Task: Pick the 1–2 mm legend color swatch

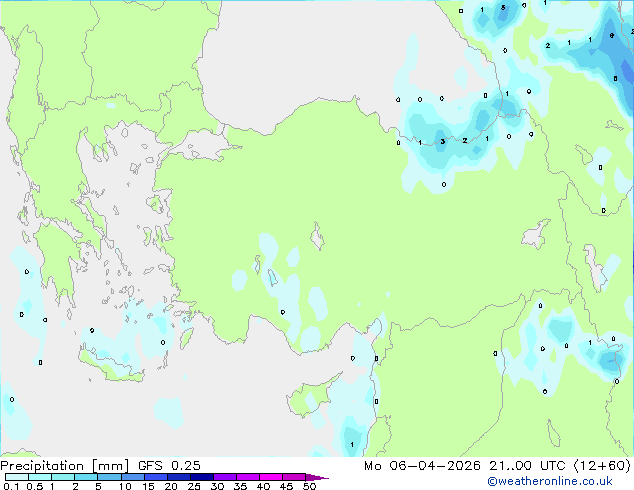Action: pyautogui.click(x=63, y=477)
